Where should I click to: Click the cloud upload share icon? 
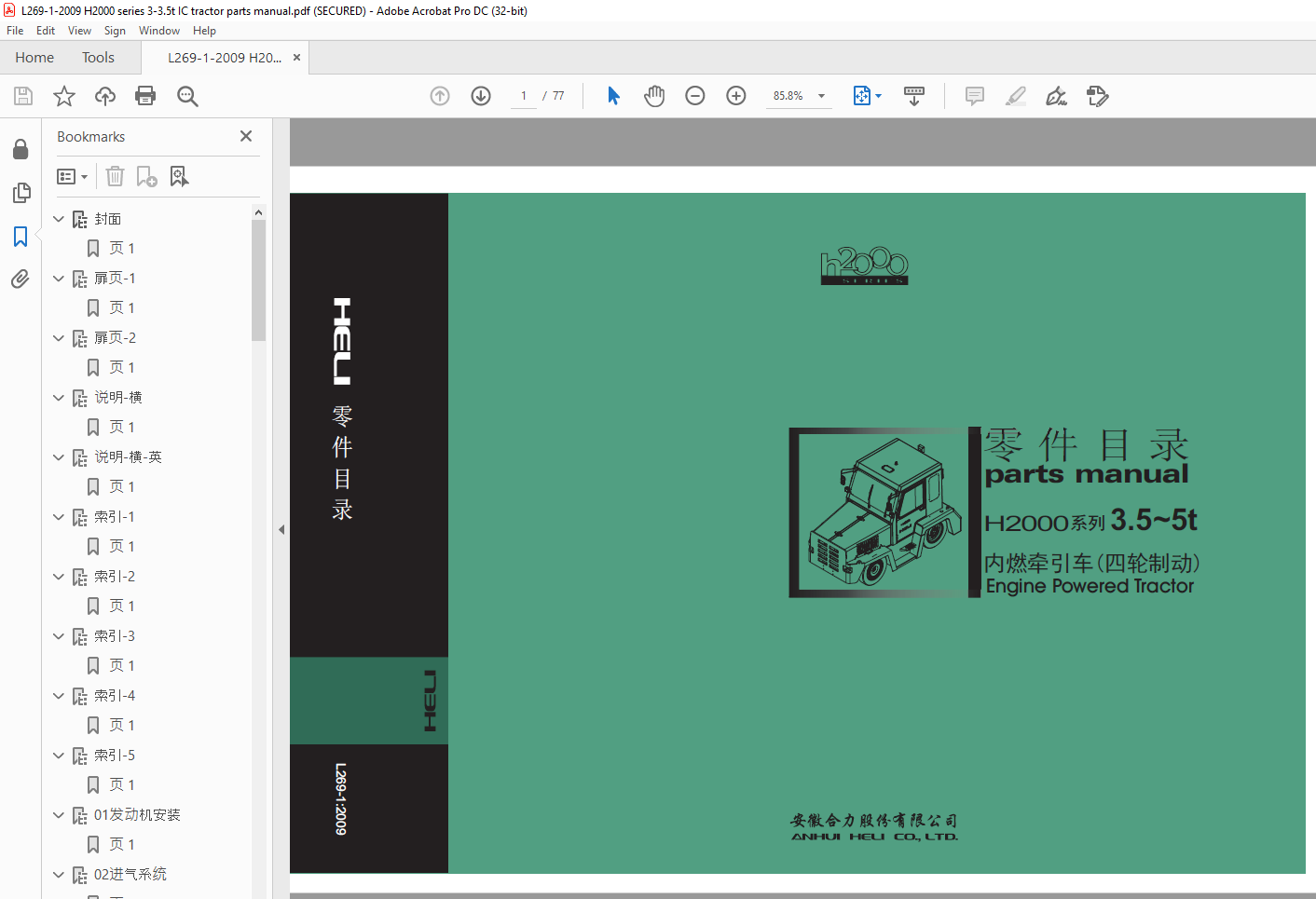105,96
